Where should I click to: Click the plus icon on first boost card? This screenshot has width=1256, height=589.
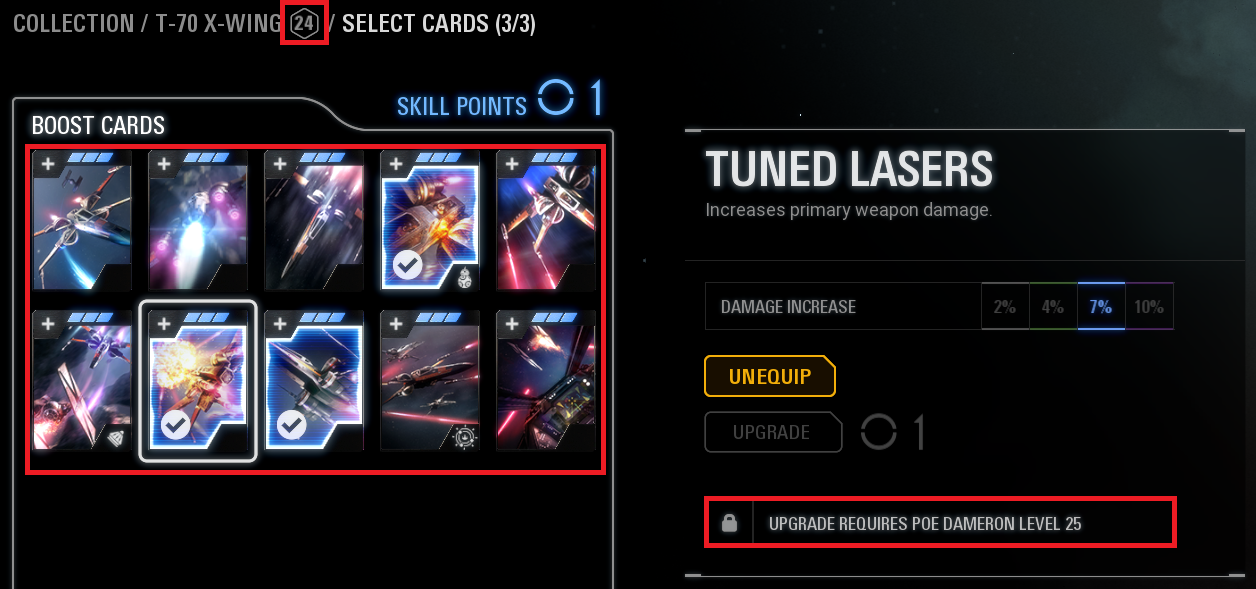pos(47,163)
